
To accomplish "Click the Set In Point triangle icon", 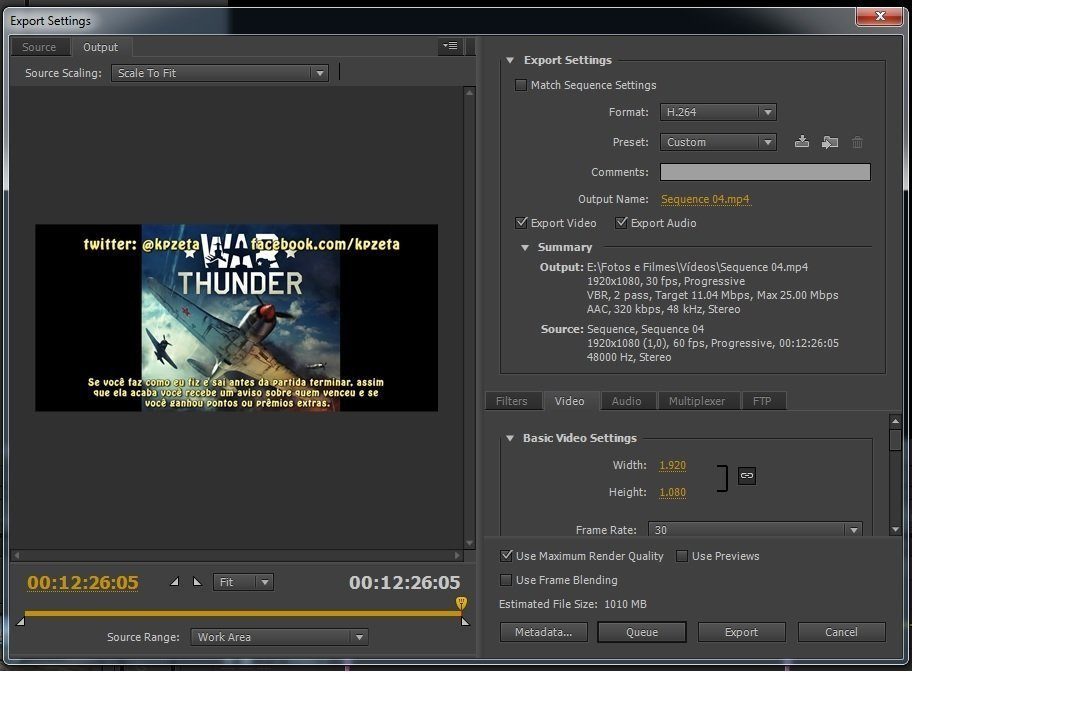I will click(x=175, y=582).
